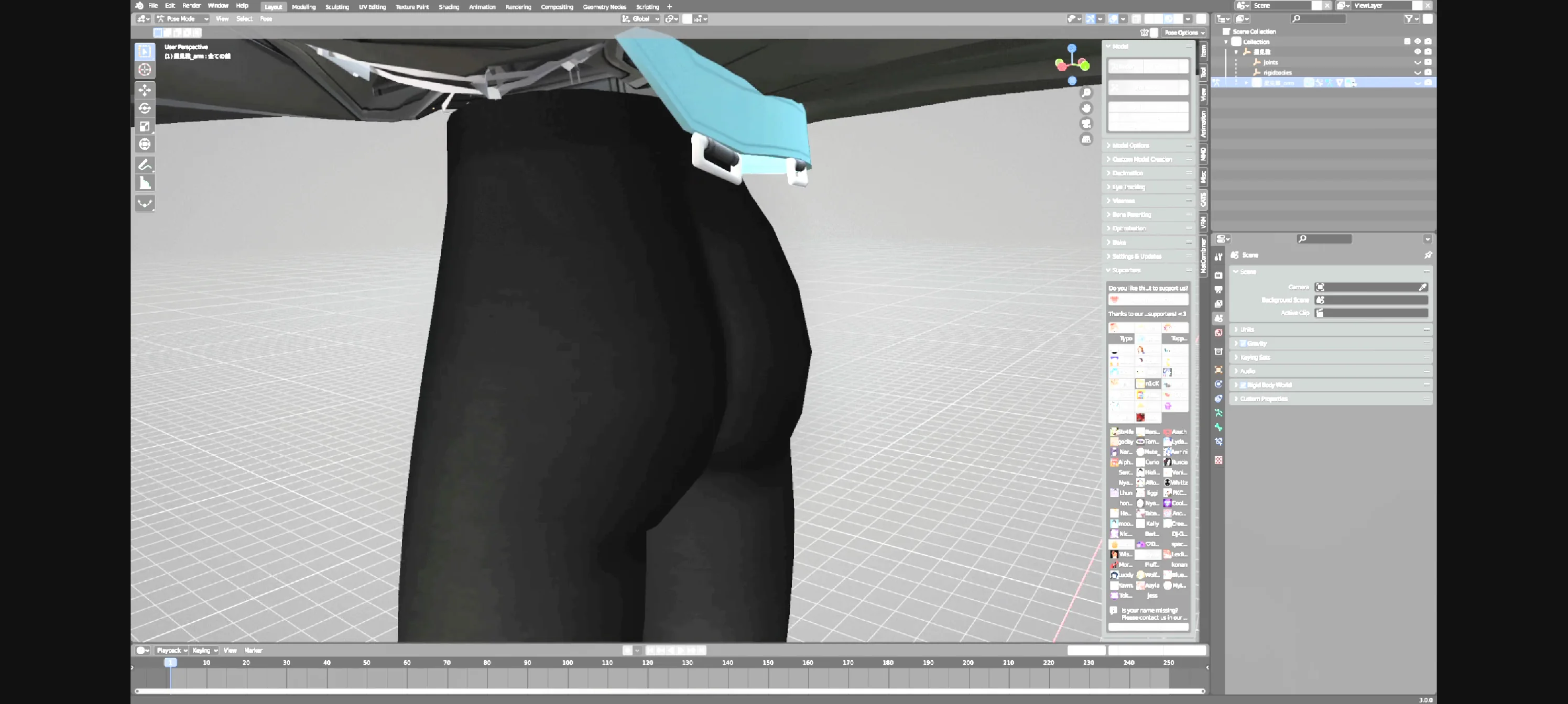Open the Tool properties tab icon
This screenshot has height=704, width=1568.
coord(1218,257)
